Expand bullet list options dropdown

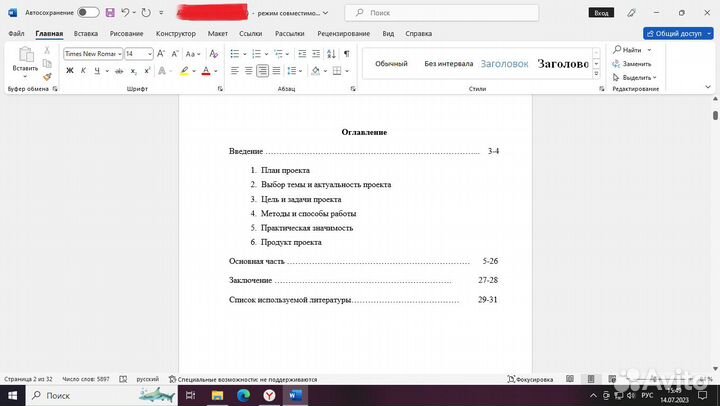pyautogui.click(x=244, y=54)
